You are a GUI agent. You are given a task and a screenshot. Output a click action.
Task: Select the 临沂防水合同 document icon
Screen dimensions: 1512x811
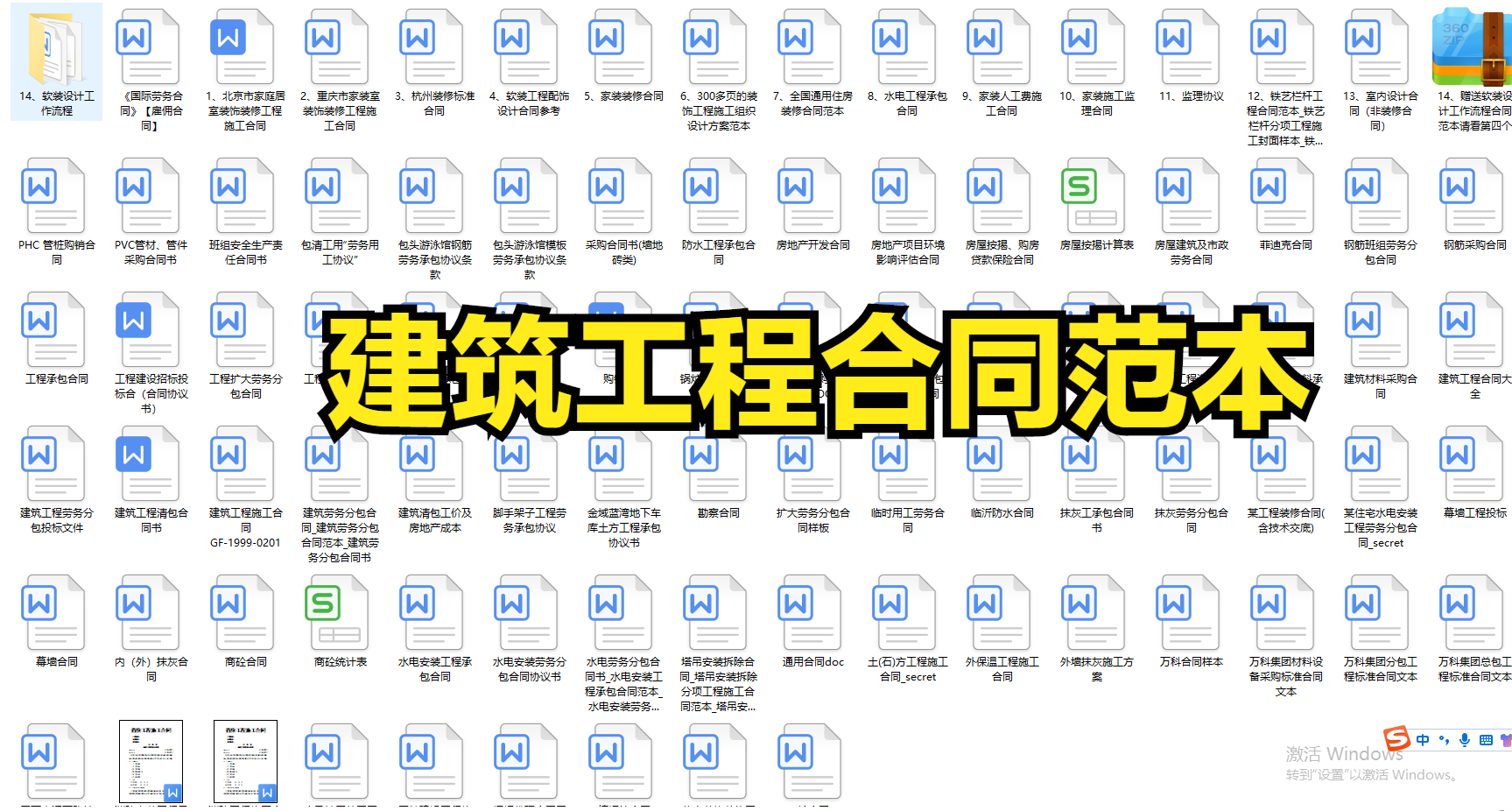998,464
